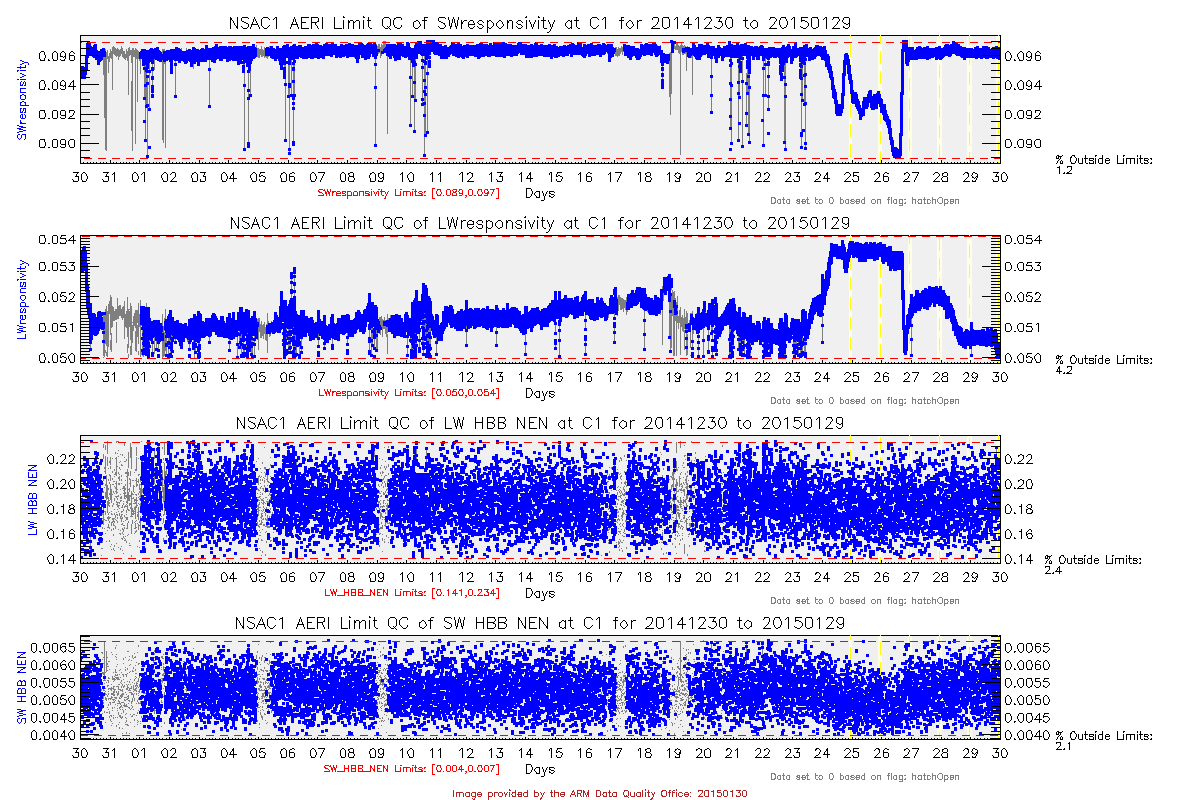Select the red SW_HBB_NEN Limits label
The height and width of the screenshot is (800, 1200).
(x=411, y=769)
